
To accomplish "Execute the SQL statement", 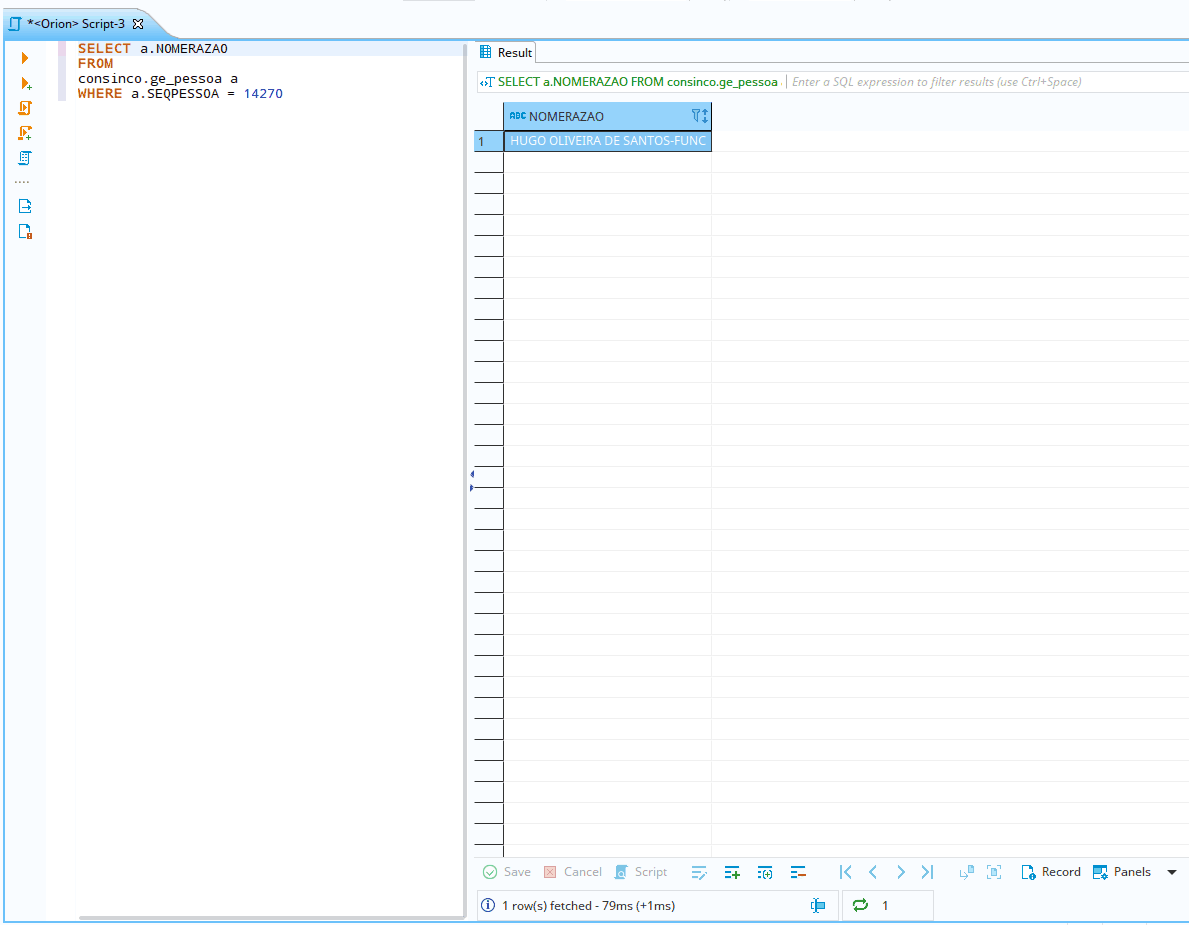I will pos(25,57).
